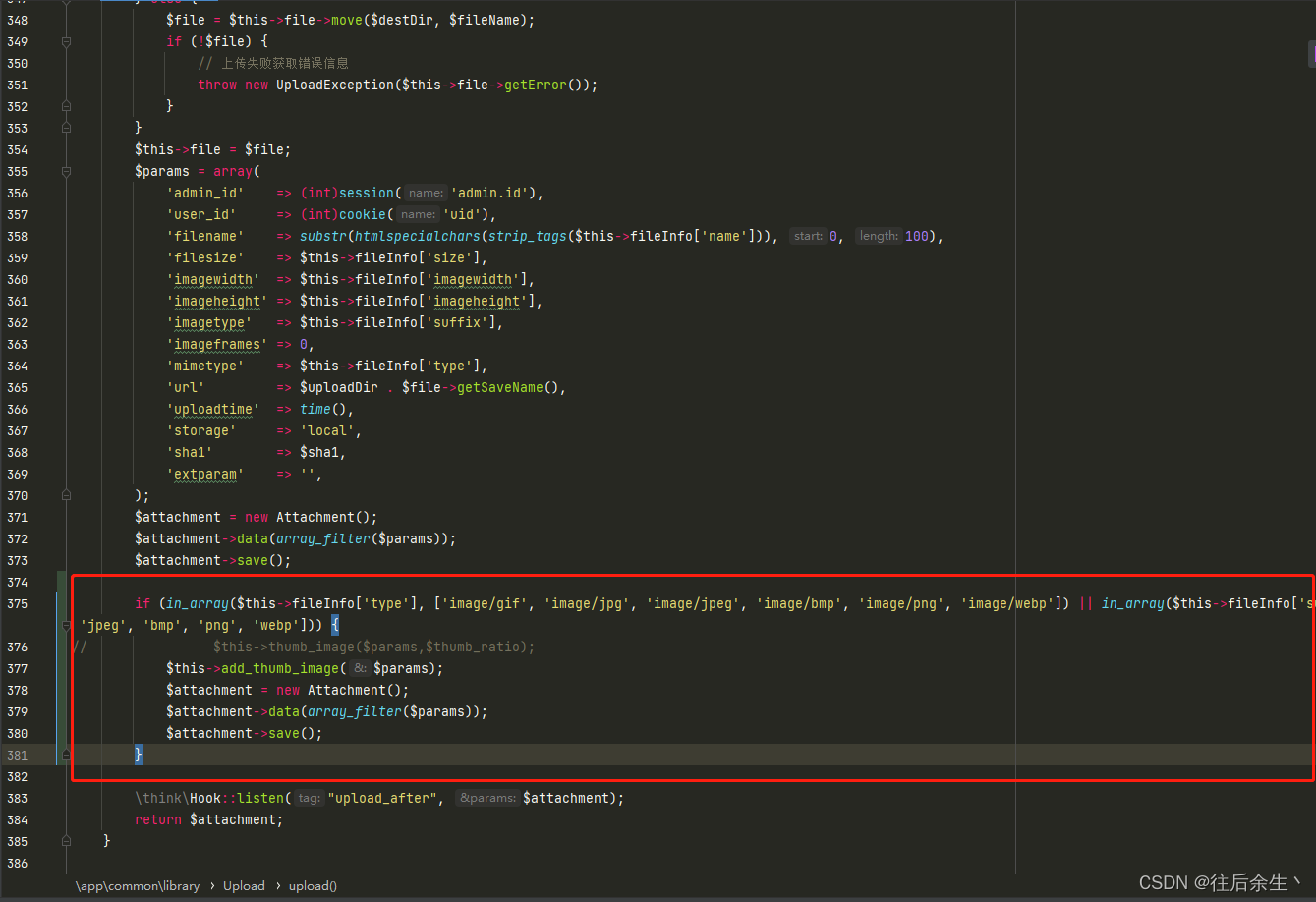Click Attachment() on line 378

[x=355, y=690]
